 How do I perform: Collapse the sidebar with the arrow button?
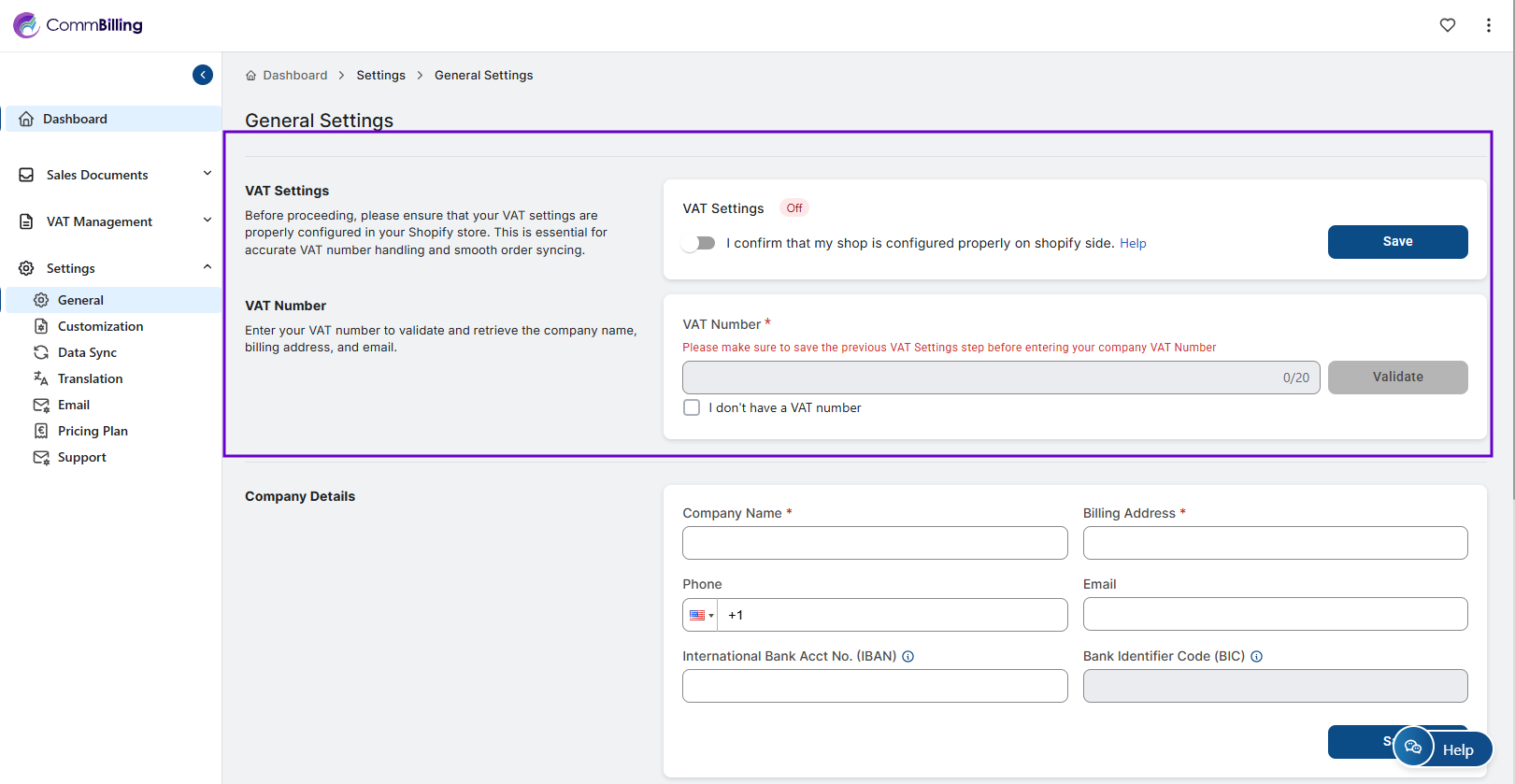(x=203, y=75)
